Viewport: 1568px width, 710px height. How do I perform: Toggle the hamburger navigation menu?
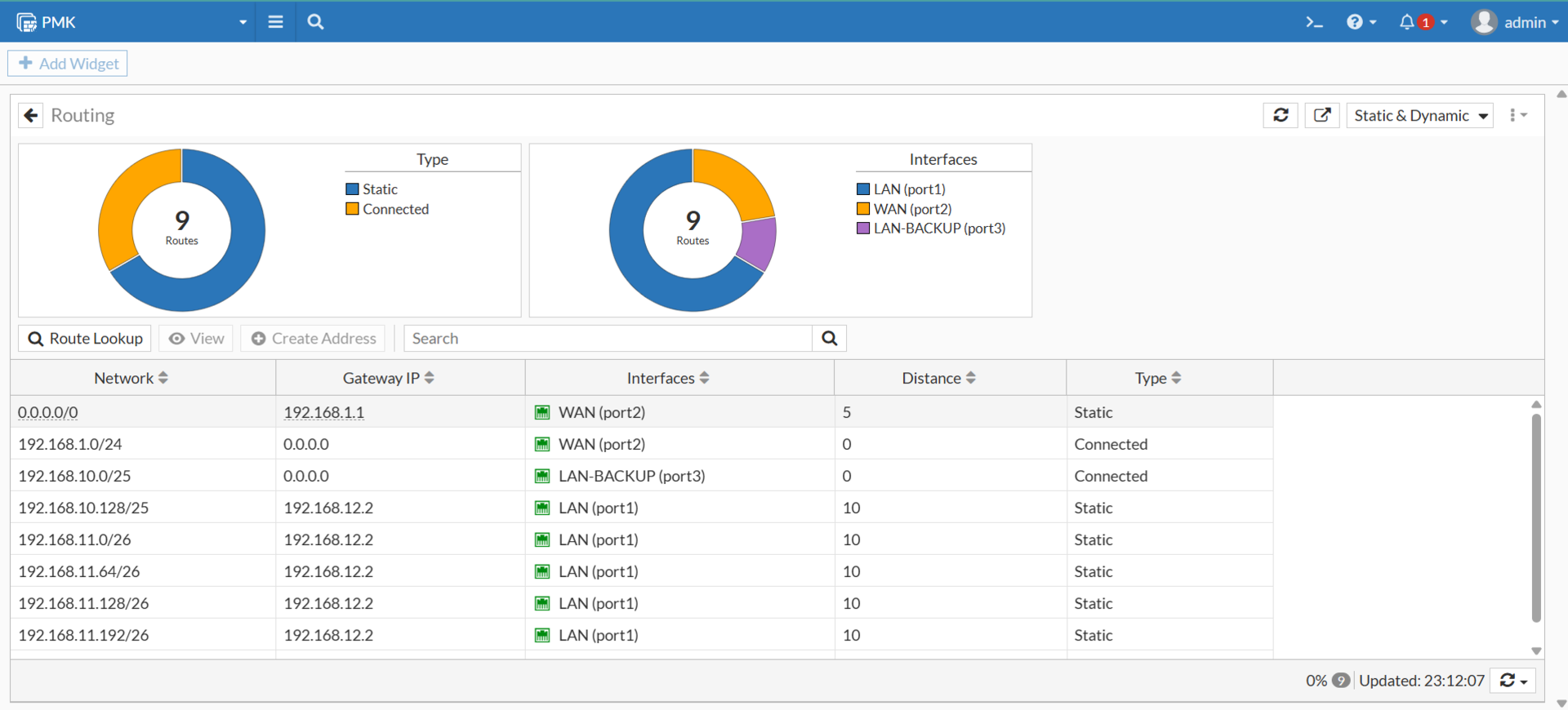click(x=275, y=22)
